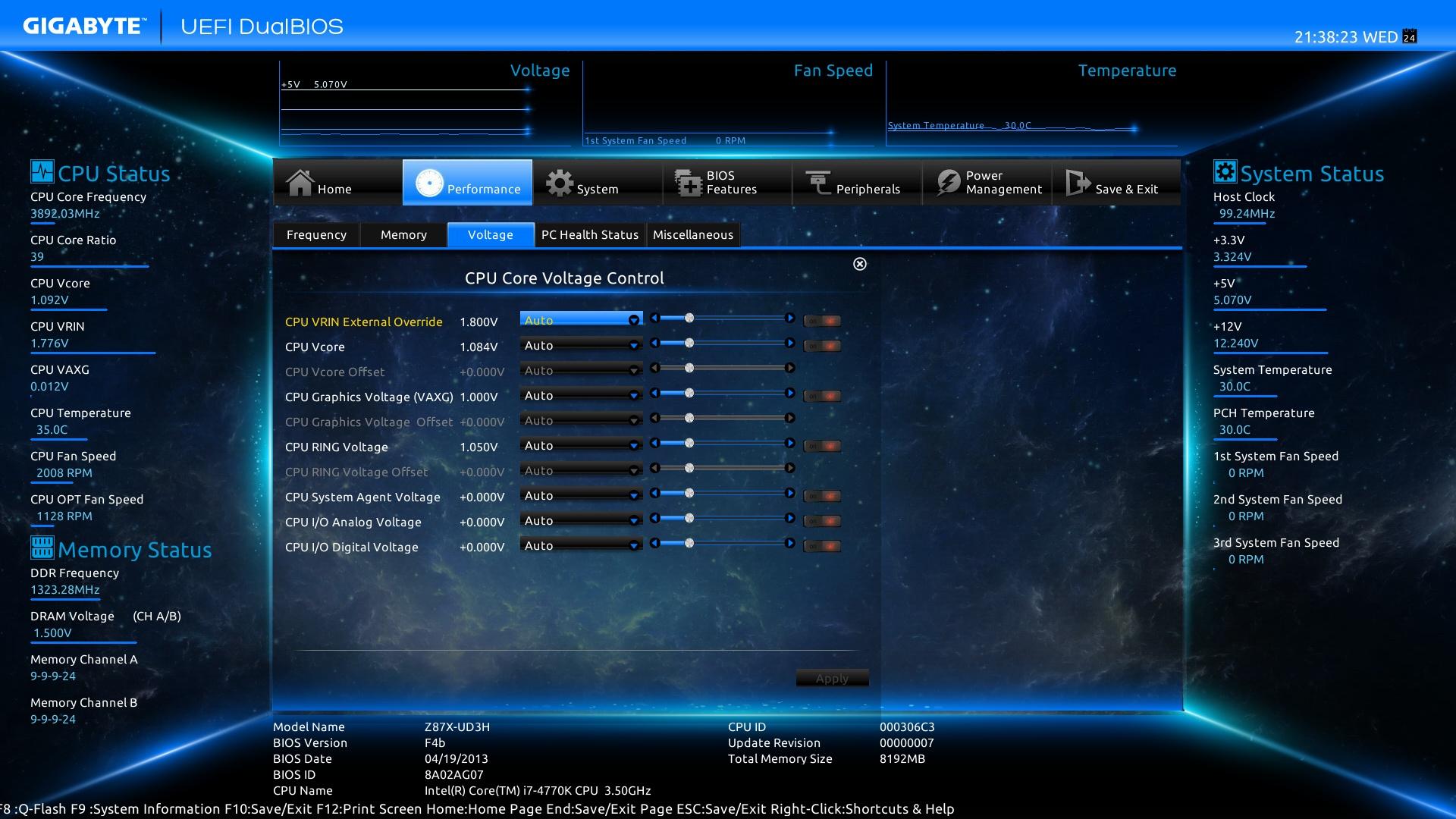
Task: Close the CPU Core Voltage Control panel
Action: pyautogui.click(x=859, y=264)
